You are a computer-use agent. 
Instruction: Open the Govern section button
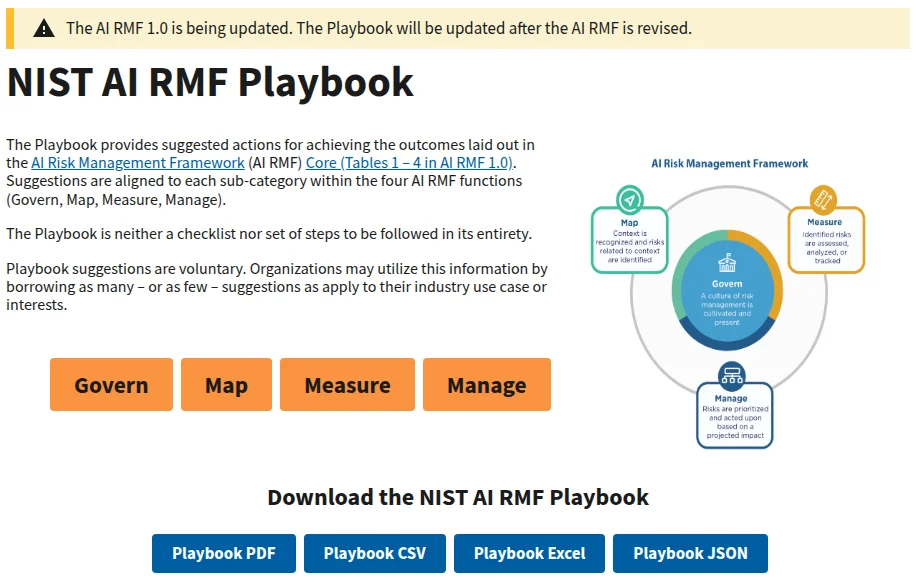pyautogui.click(x=111, y=385)
